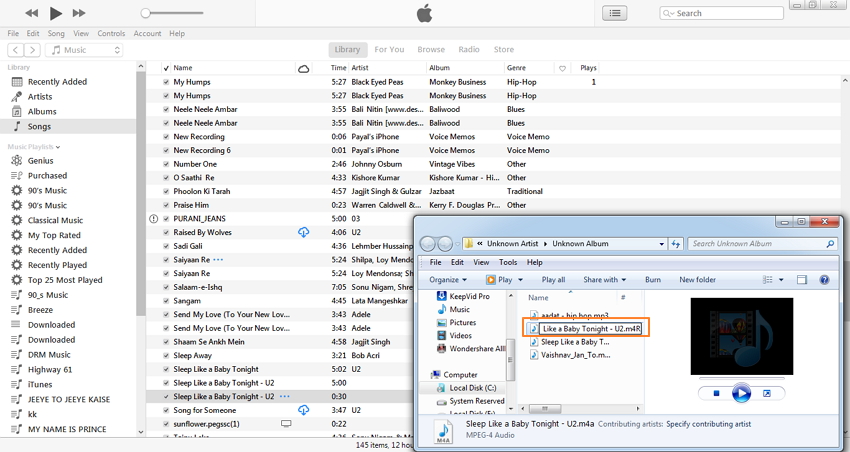850x452 pixels.
Task: Open the Music media type dropdown
Action: [85, 50]
